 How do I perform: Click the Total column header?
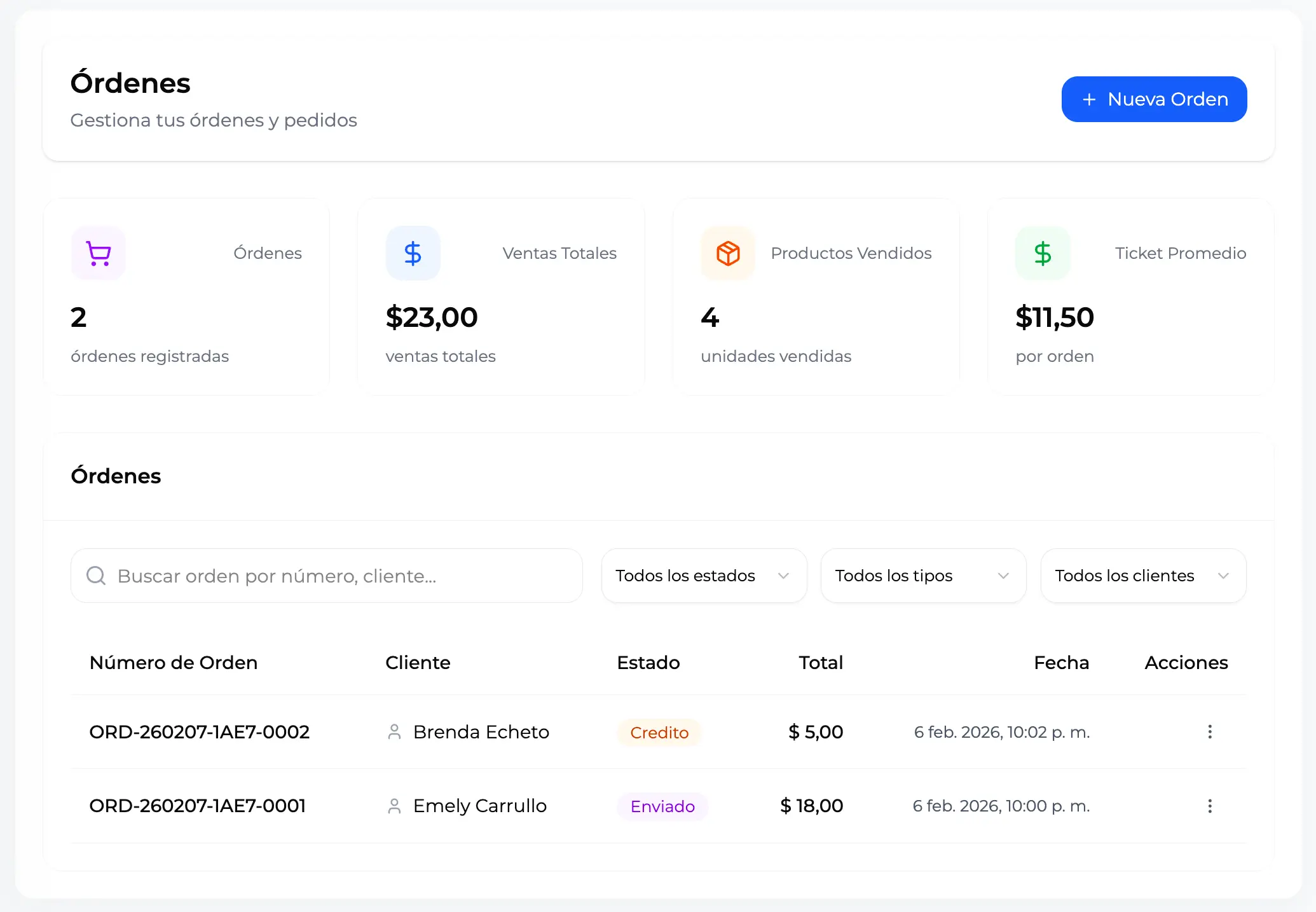pyautogui.click(x=820, y=663)
